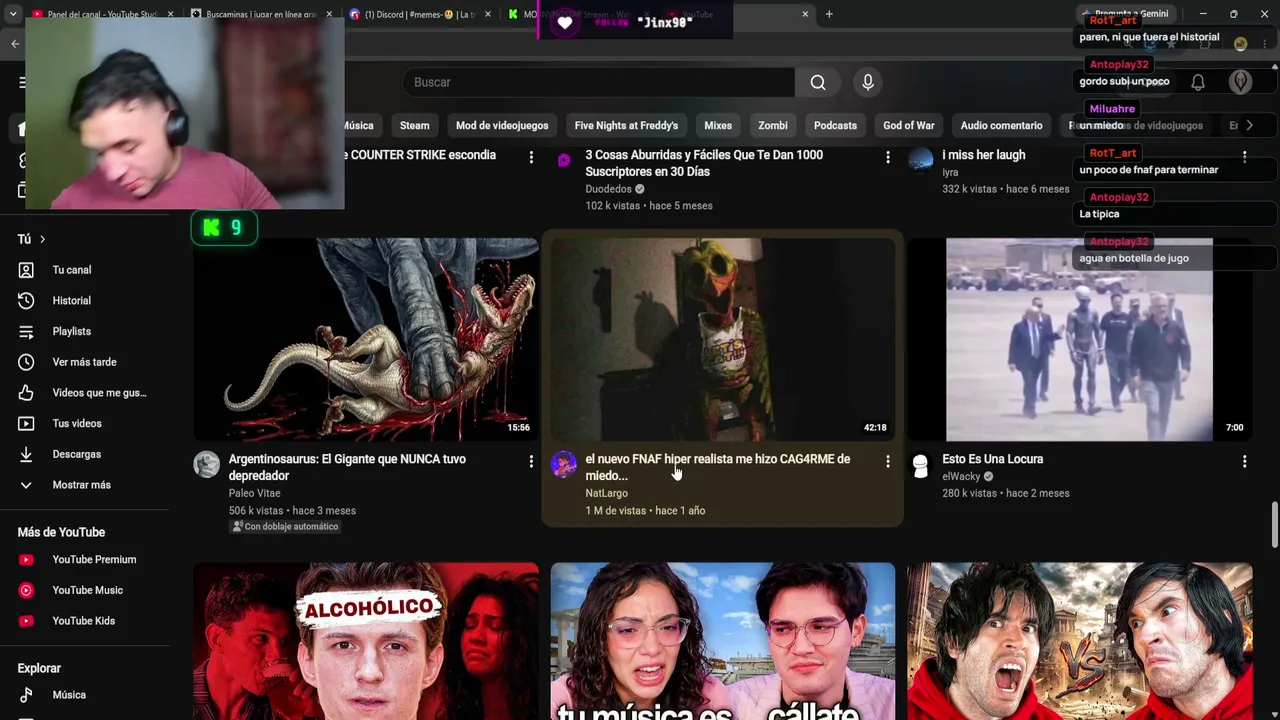The width and height of the screenshot is (1280, 720).
Task: Close the Buscaminas browser tab
Action: [x=329, y=14]
